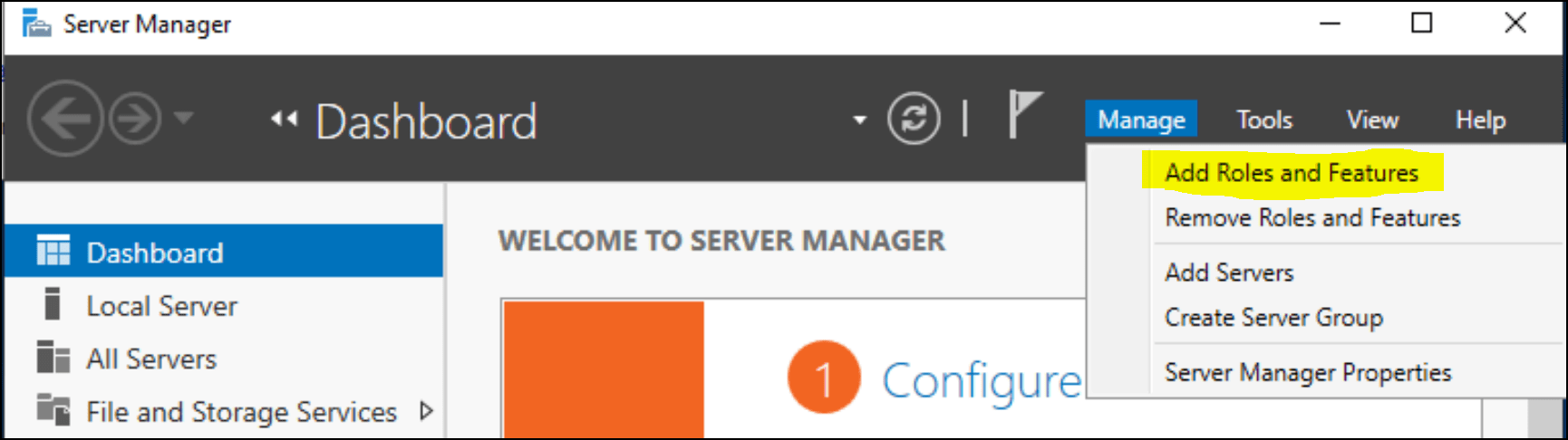Open the Notifications flag icon

[x=1025, y=115]
